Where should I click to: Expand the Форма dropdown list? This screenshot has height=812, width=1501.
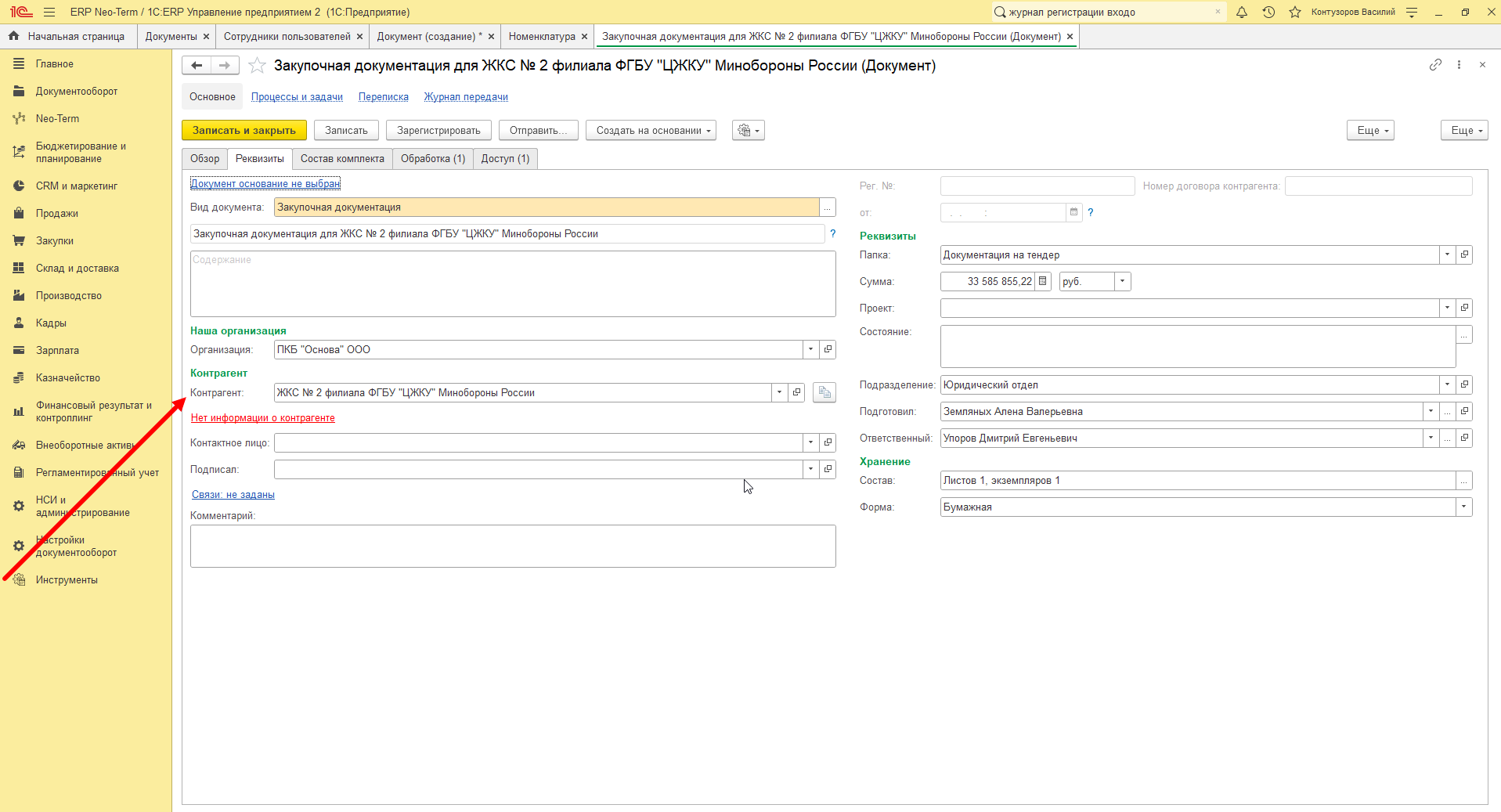[1463, 507]
